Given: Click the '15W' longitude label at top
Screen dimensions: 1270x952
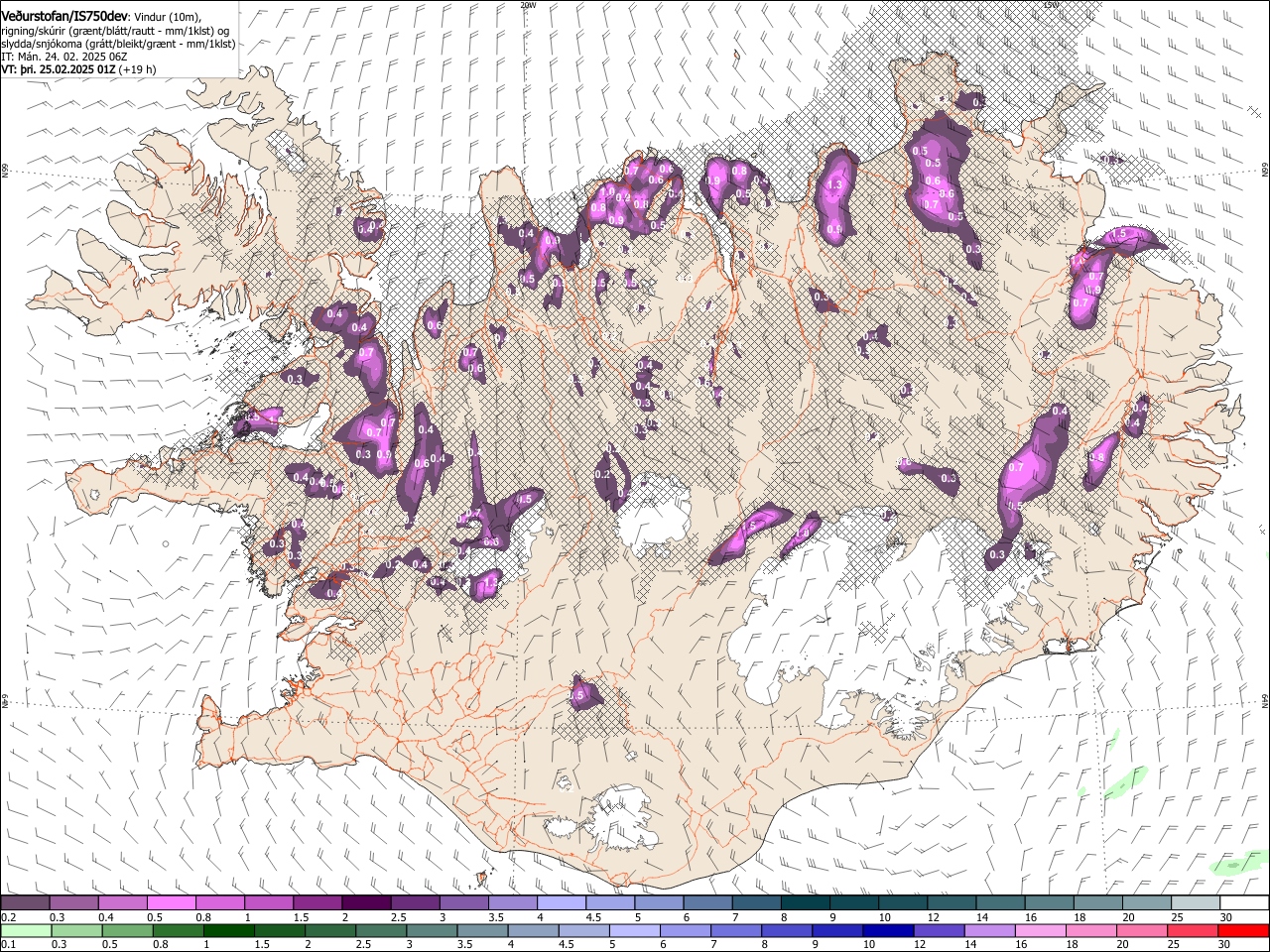Looking at the screenshot, I should coord(1051,5).
